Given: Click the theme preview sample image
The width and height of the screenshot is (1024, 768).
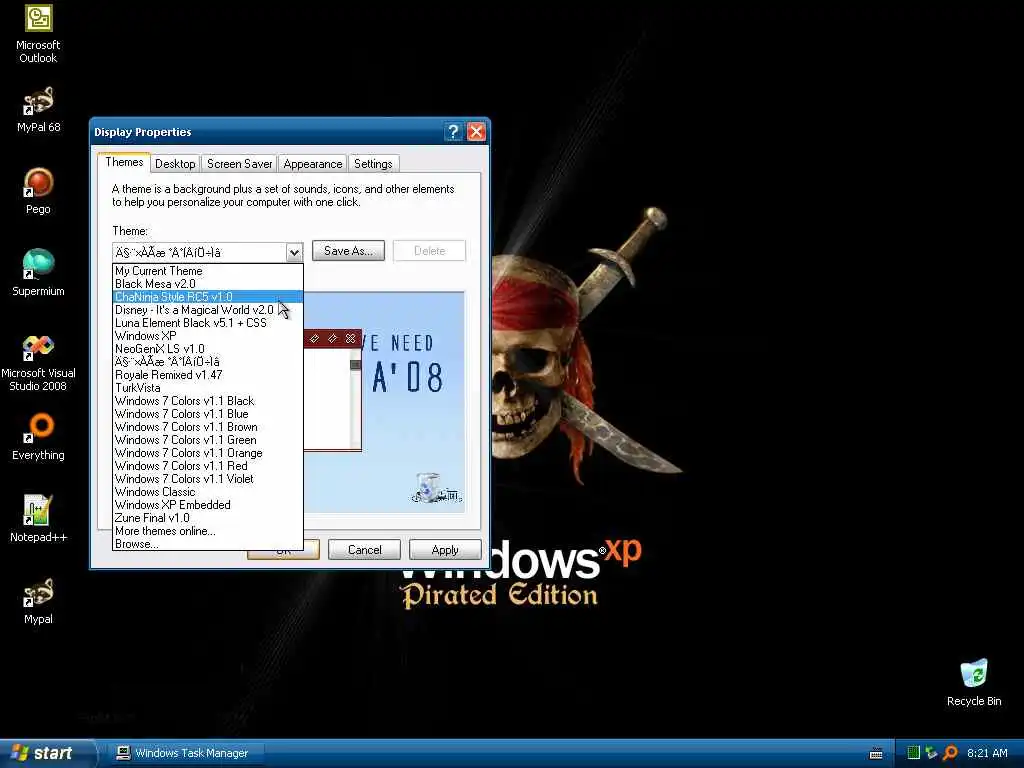Looking at the screenshot, I should tap(385, 402).
